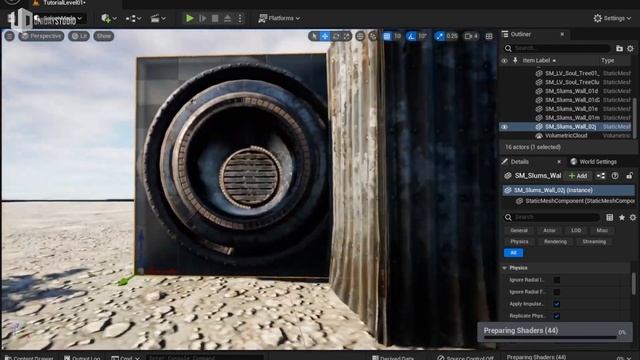Open the Lit view mode menu
The height and width of the screenshot is (360, 640).
point(79,36)
